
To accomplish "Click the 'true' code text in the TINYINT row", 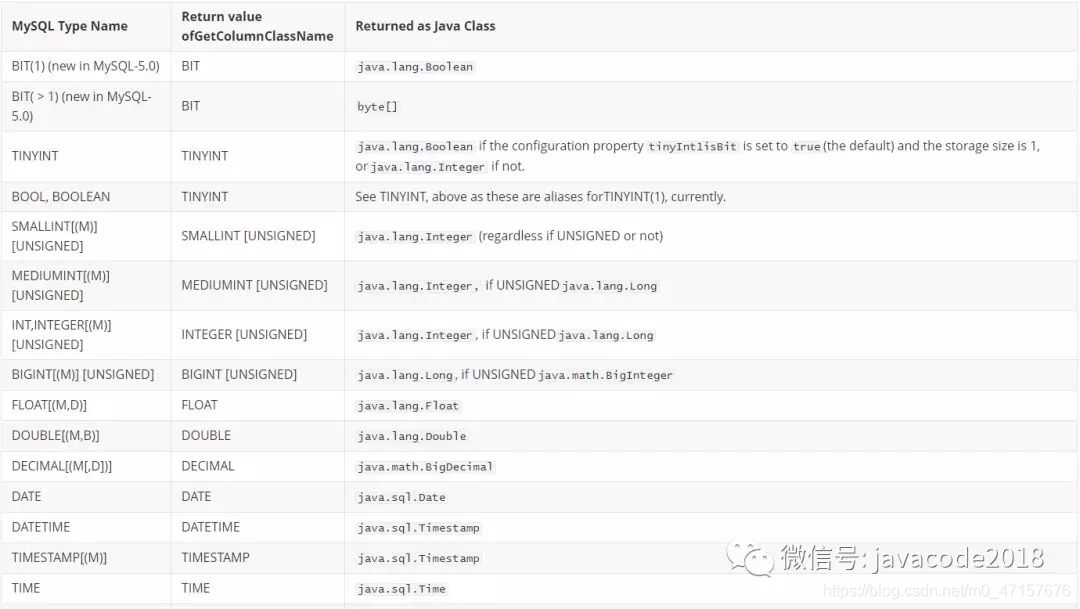I will click(x=806, y=147).
